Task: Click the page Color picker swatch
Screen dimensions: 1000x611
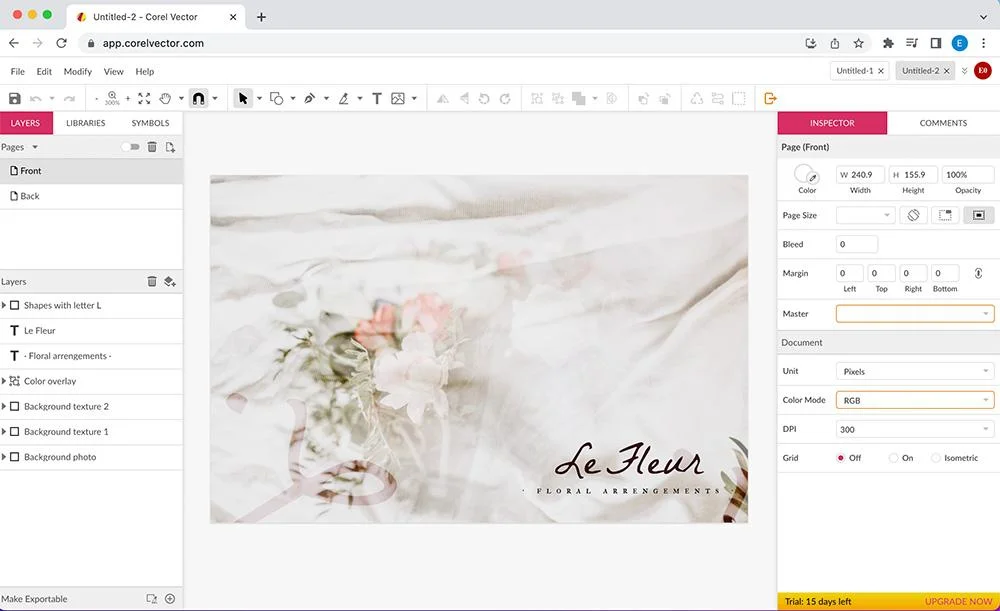Action: (806, 177)
